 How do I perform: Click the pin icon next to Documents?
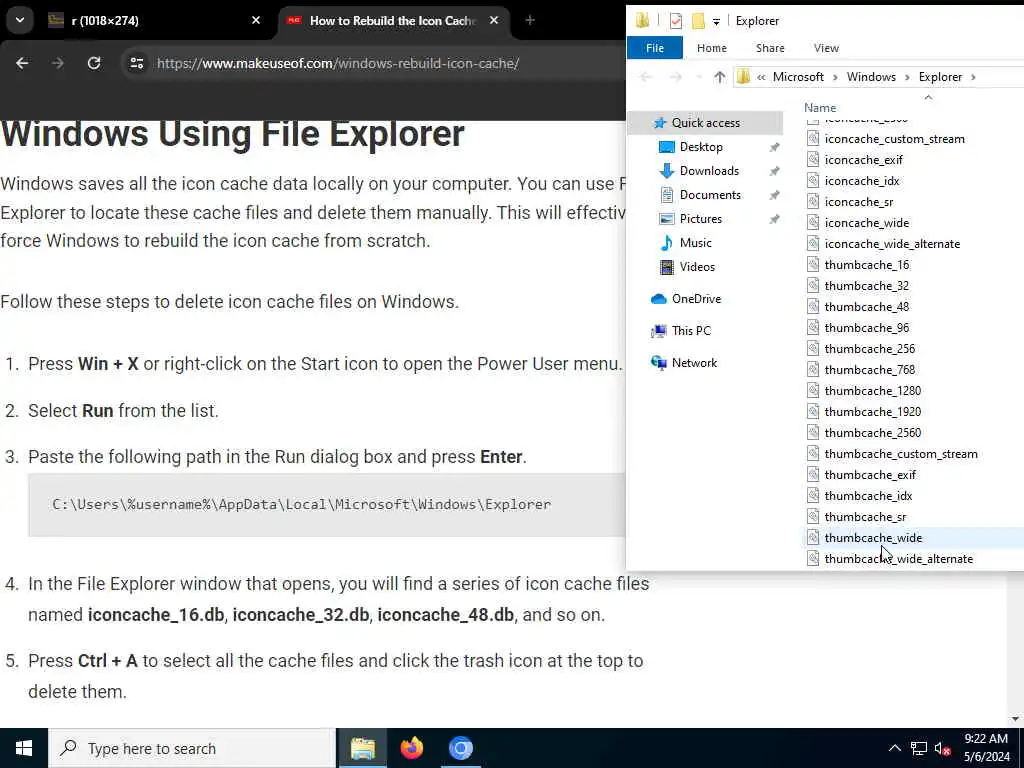click(x=774, y=195)
